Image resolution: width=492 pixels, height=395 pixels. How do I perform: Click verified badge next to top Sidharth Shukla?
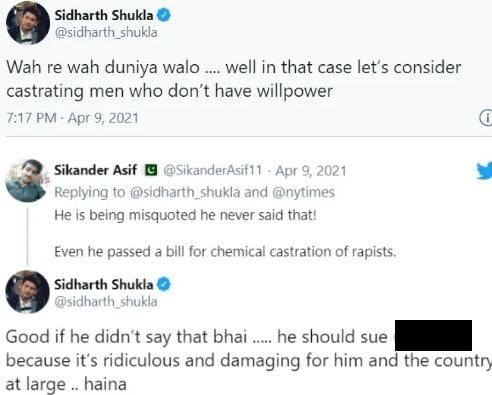164,15
